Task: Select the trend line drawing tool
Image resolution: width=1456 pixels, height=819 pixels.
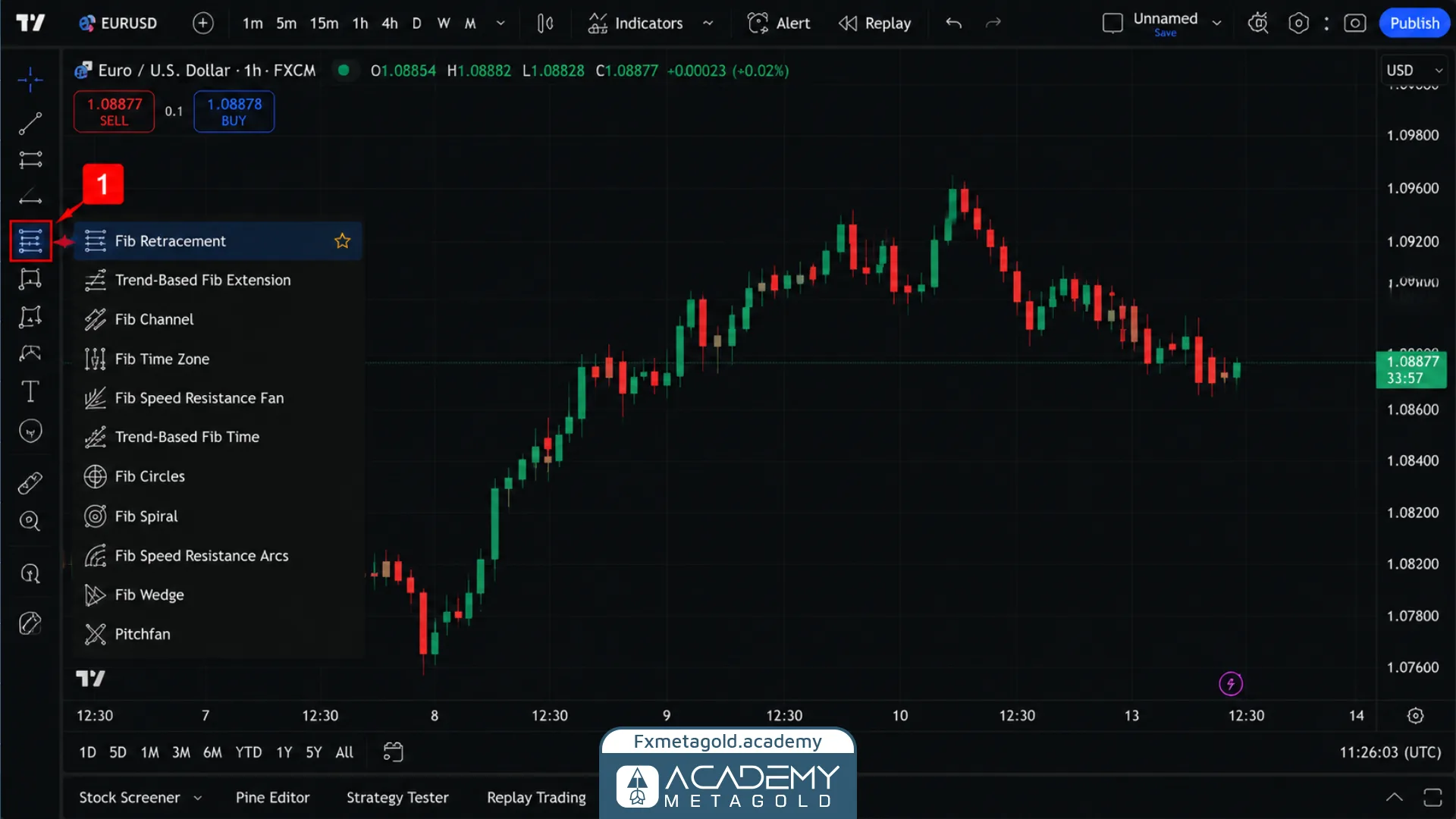Action: click(30, 123)
